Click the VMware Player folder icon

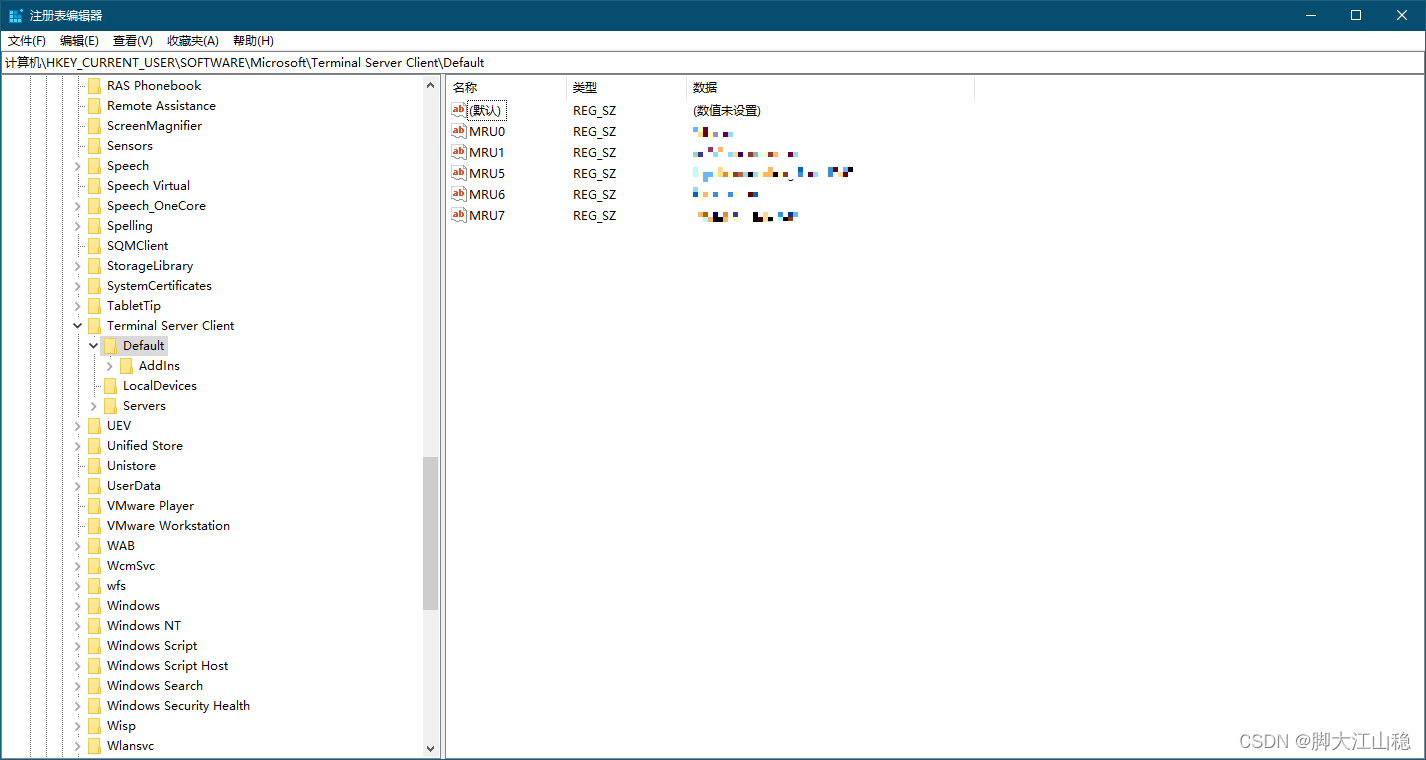(94, 506)
